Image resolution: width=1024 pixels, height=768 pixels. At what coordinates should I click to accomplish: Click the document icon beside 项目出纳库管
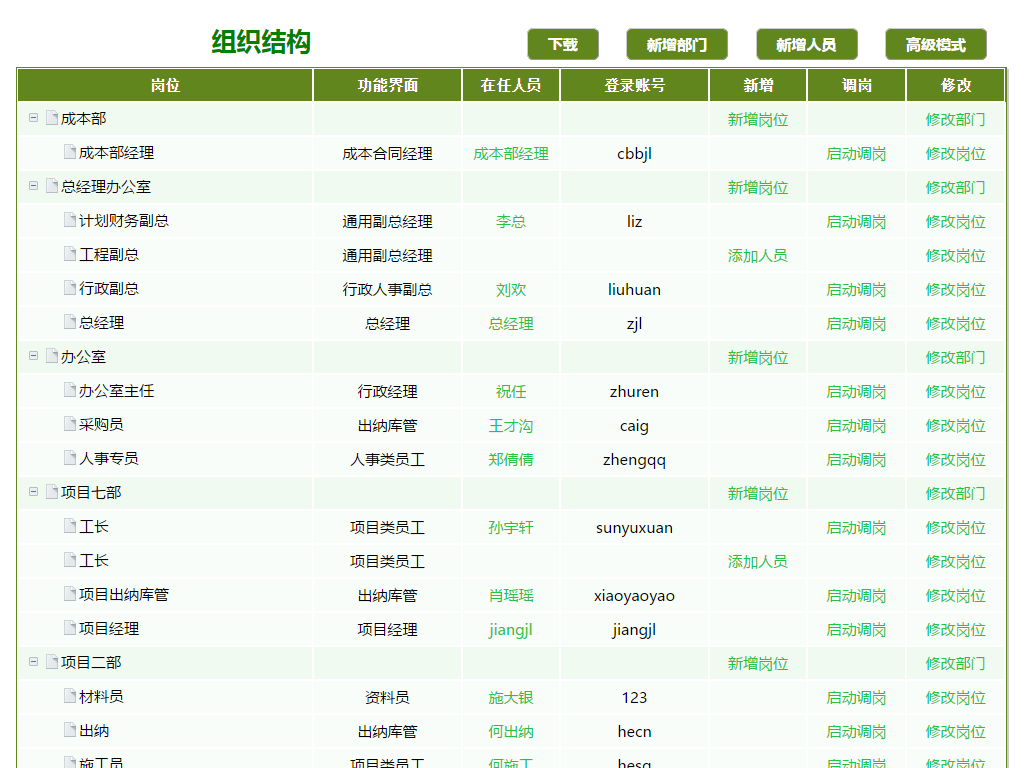click(70, 594)
